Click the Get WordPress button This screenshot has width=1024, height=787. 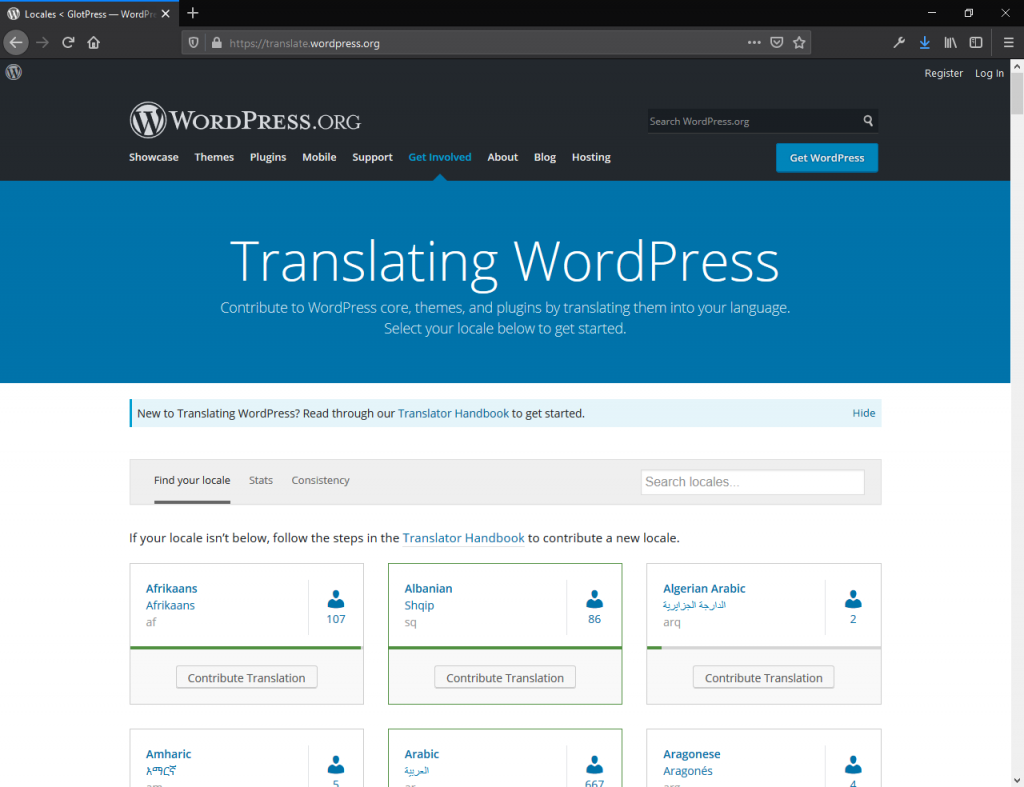[x=827, y=157]
